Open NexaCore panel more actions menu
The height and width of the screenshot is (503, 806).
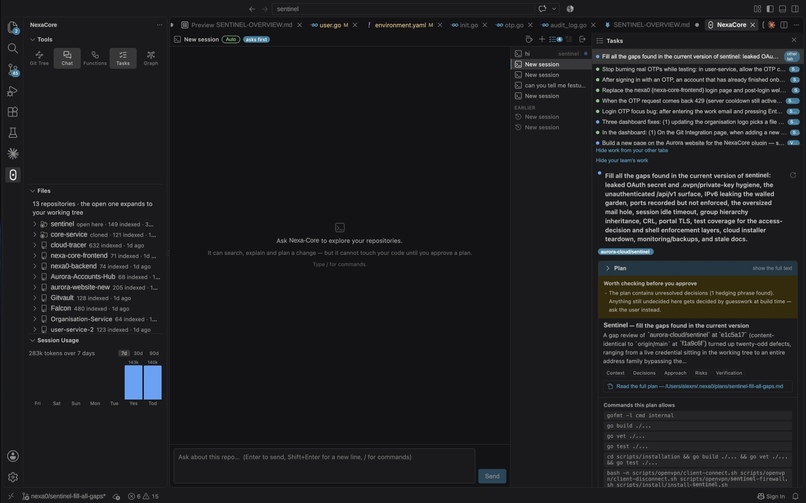(159, 25)
